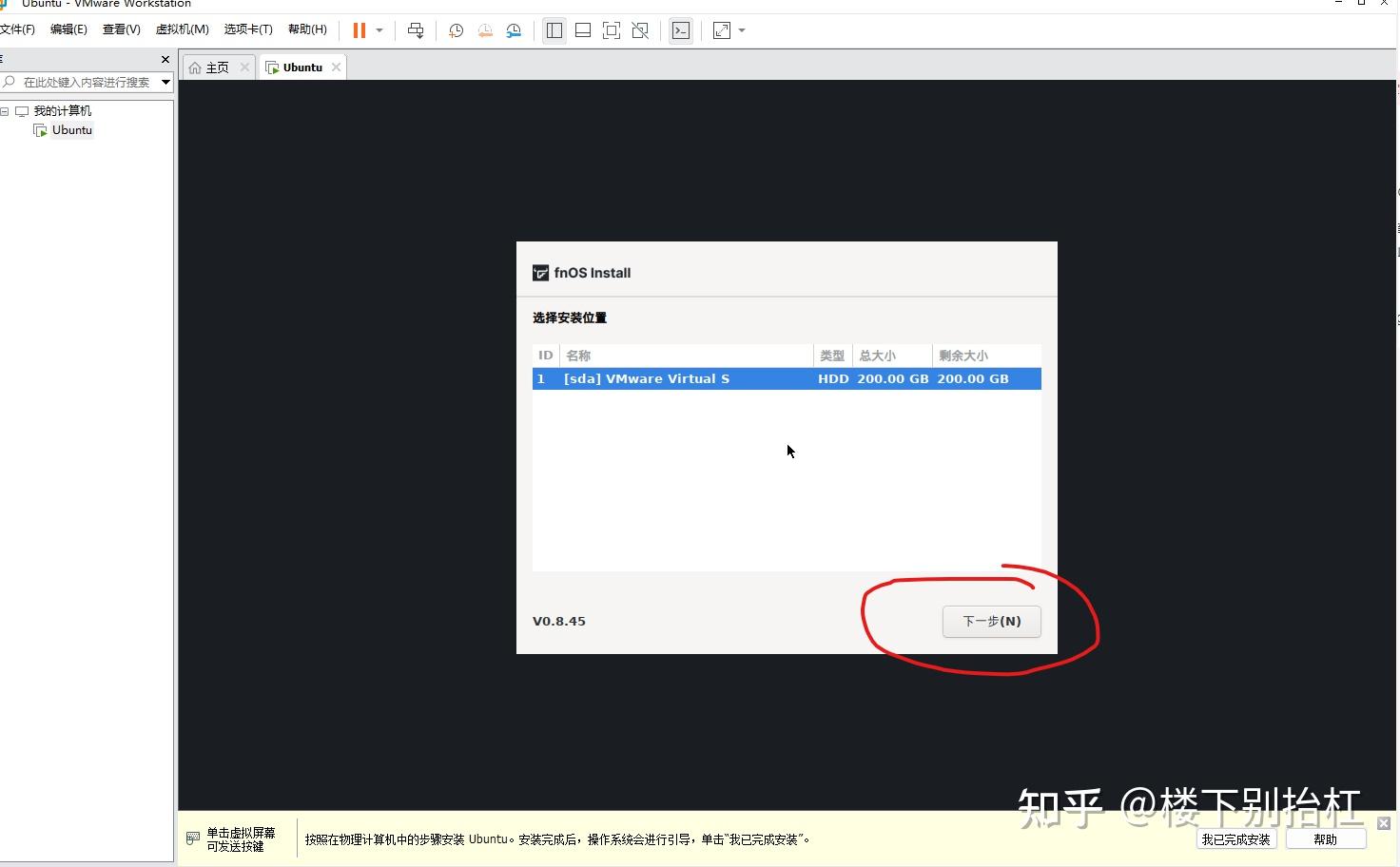
Task: Switch to Unity mode icon
Action: 640,30
